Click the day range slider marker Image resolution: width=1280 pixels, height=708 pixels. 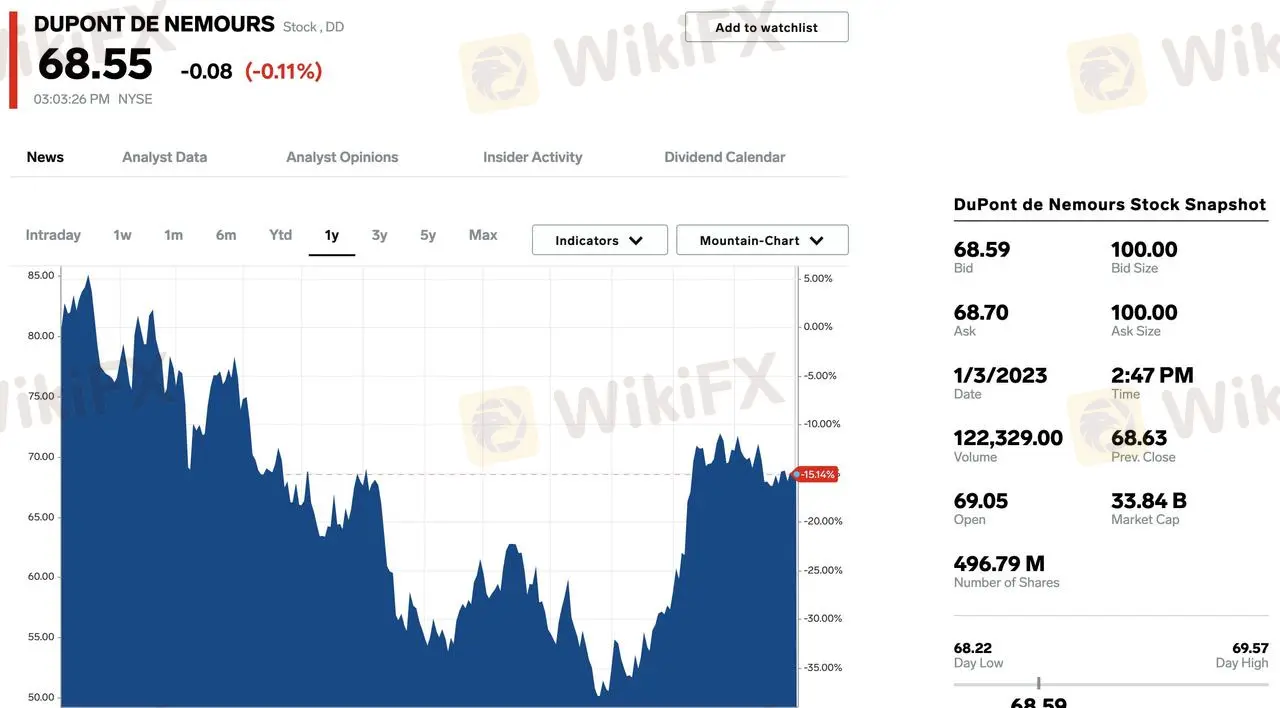(1038, 683)
